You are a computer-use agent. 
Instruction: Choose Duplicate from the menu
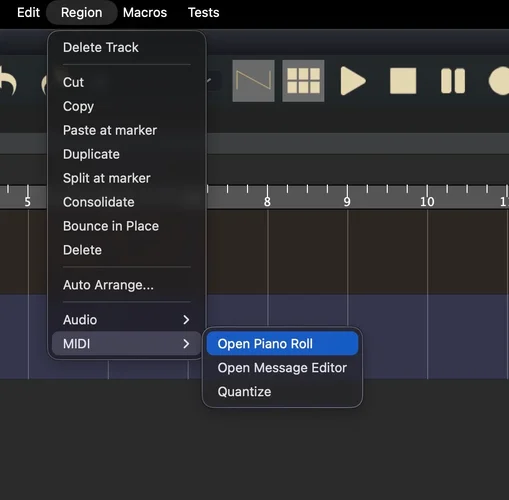(127, 154)
